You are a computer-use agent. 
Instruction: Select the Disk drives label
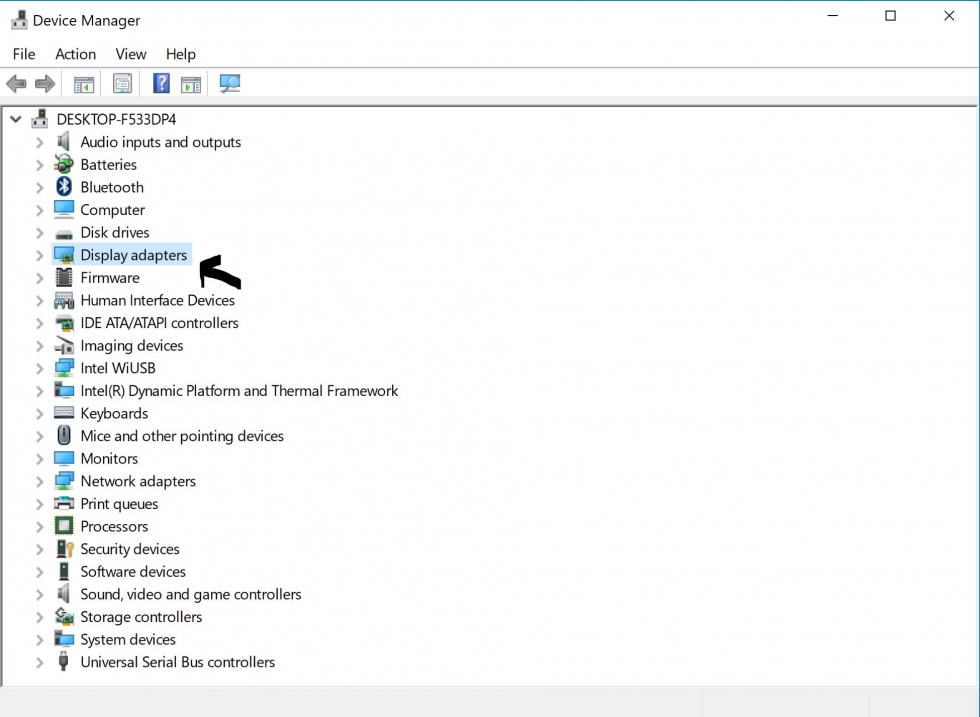click(x=115, y=233)
